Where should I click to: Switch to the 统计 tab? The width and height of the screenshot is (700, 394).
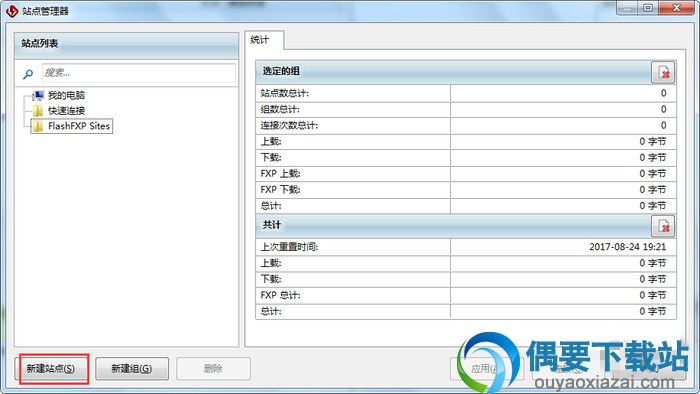click(x=260, y=40)
